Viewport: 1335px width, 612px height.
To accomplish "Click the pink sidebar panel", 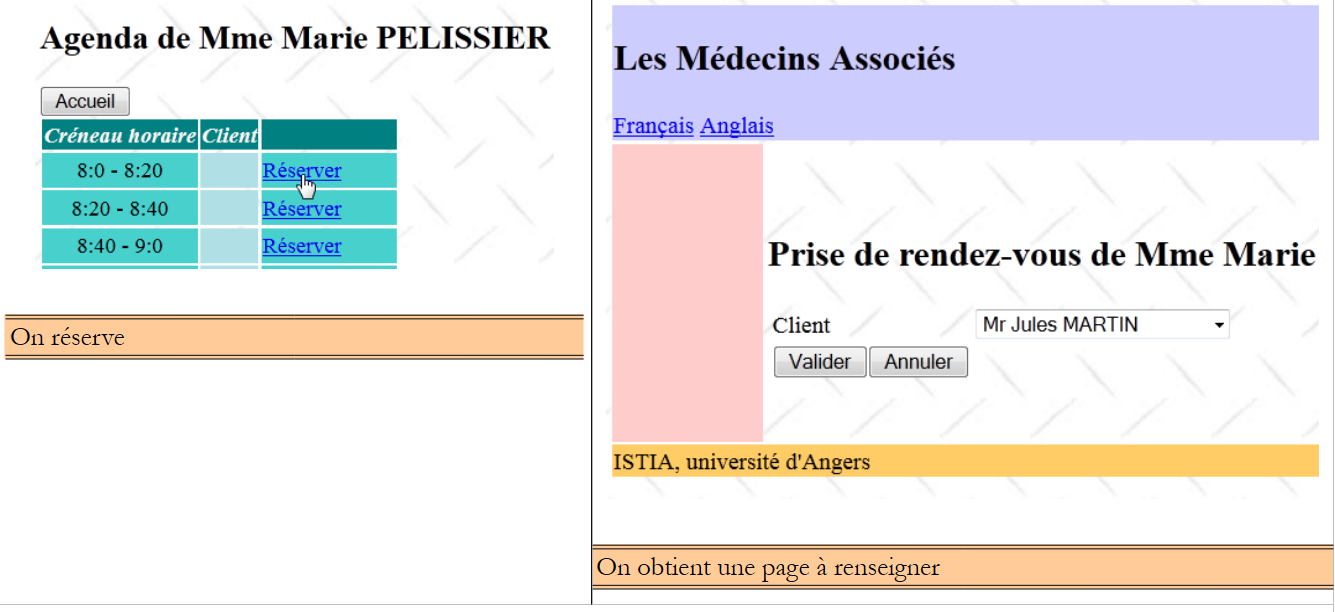I will 687,292.
